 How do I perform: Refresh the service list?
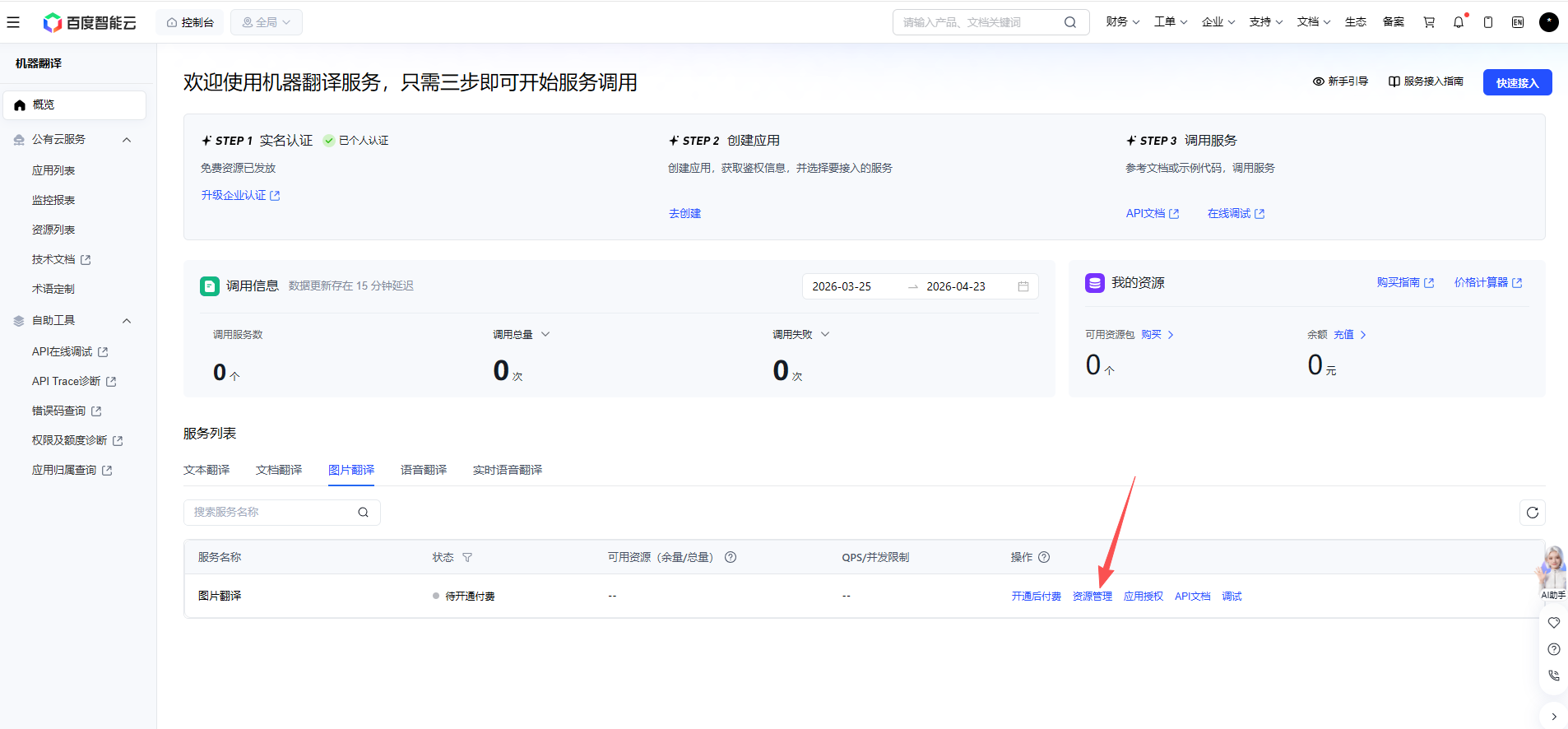1533,513
